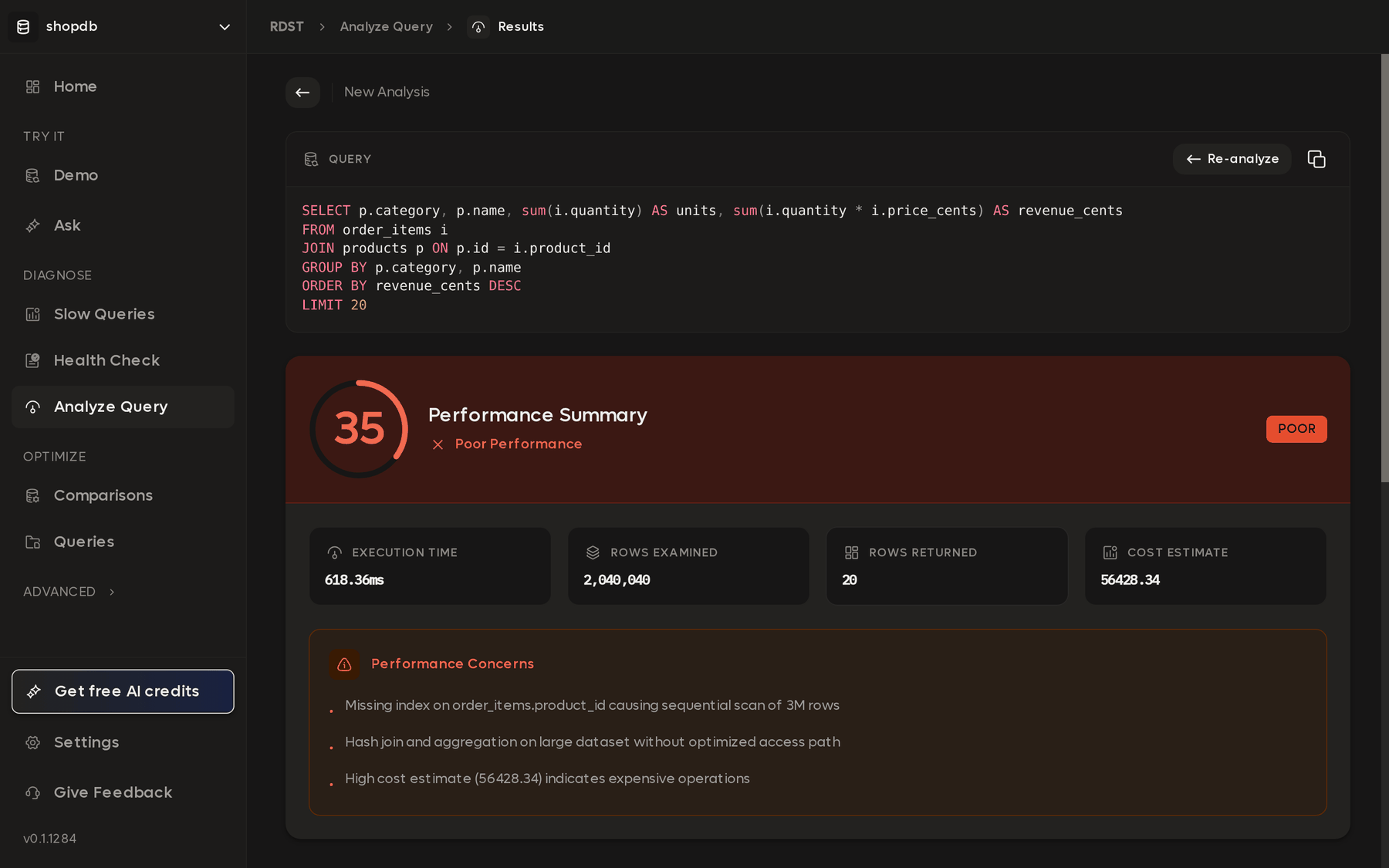This screenshot has width=1389, height=868.
Task: Click the Ask sparkle icon
Action: 32,225
